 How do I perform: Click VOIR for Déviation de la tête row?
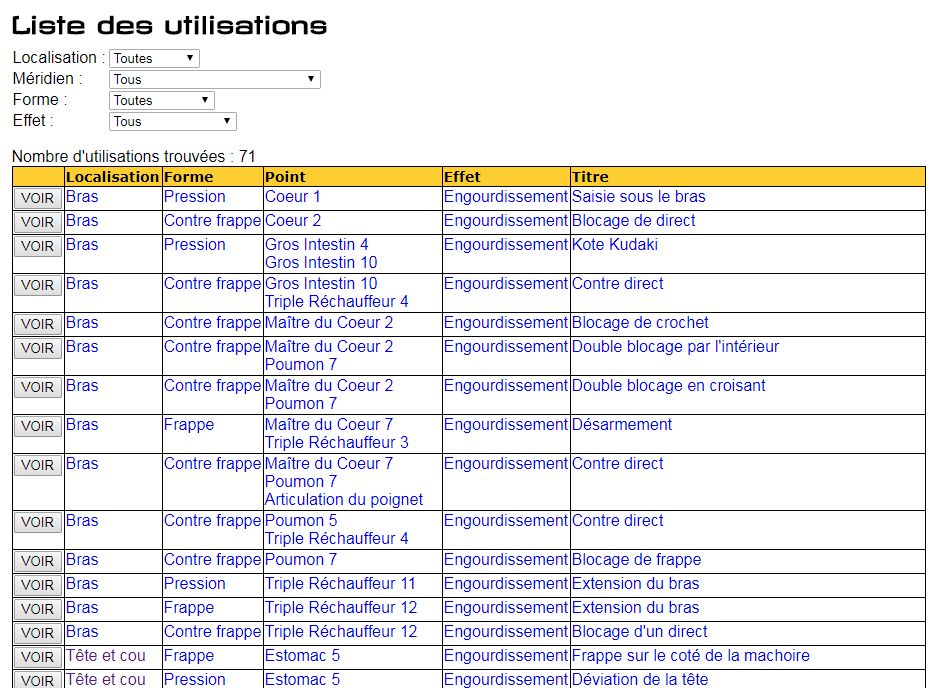[38, 680]
